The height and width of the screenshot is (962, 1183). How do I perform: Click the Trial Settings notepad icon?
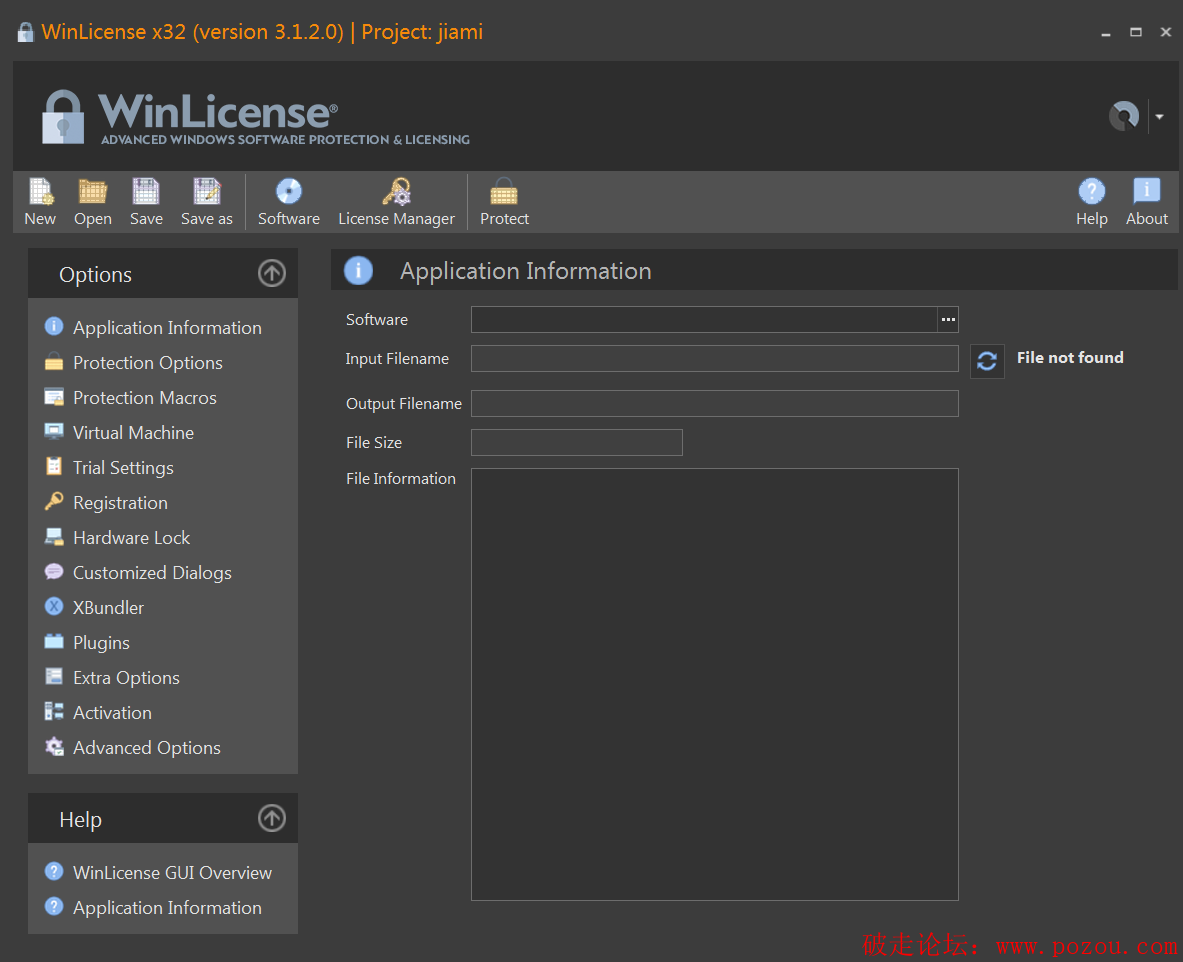pyautogui.click(x=54, y=466)
